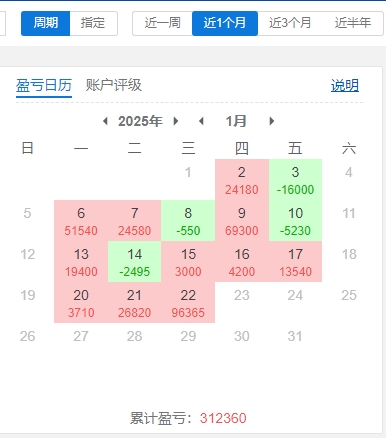Select January 2 cell showing 24180
386x438 pixels.
tap(242, 180)
